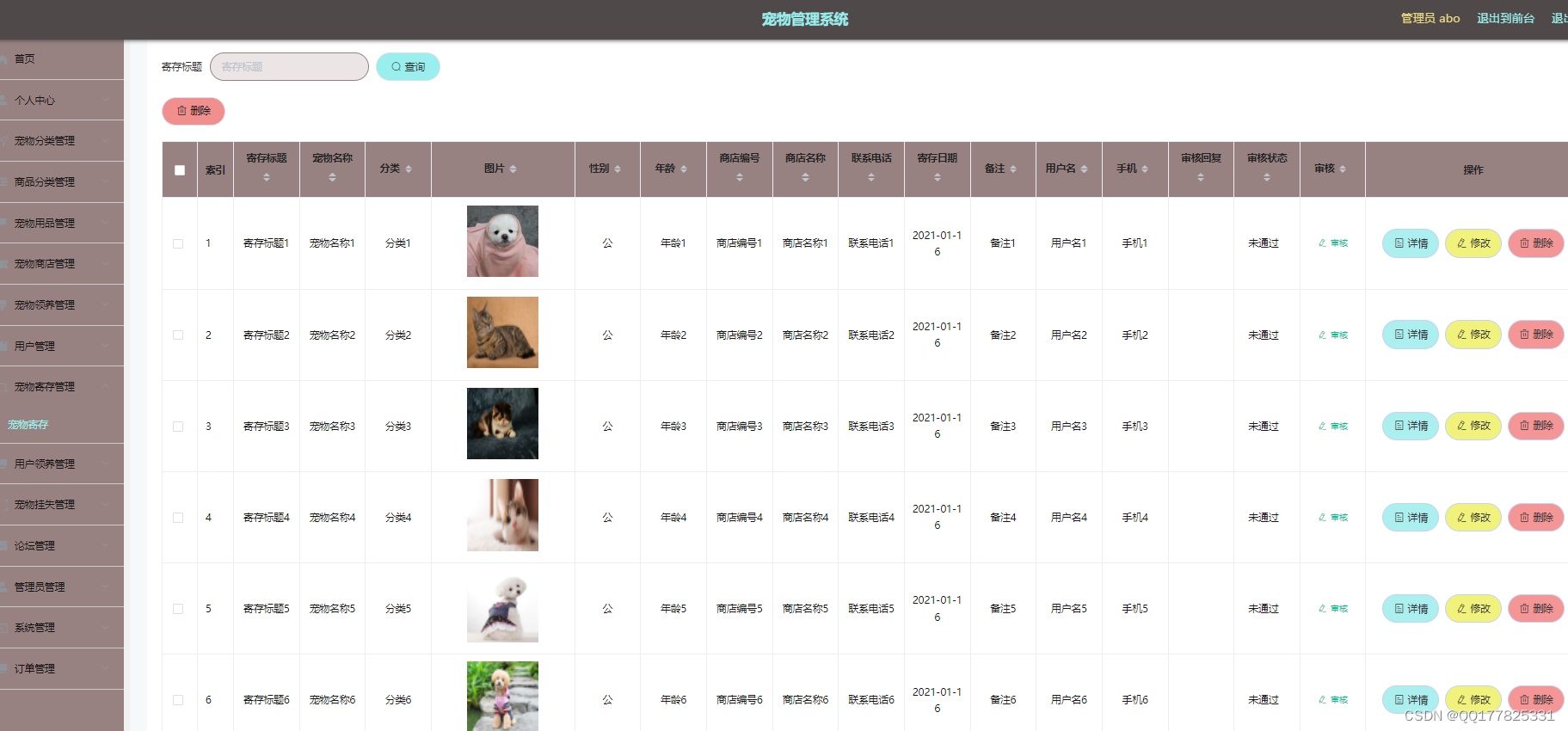The height and width of the screenshot is (731, 1568).
Task: Expand the 宠物商店管理 sidebar menu
Action: pos(62,264)
